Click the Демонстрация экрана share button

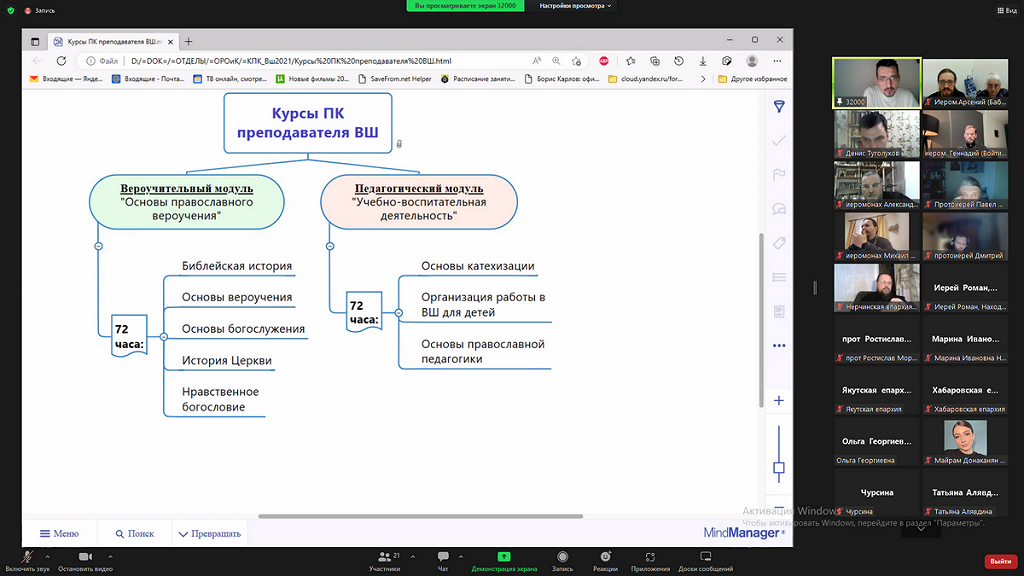(x=504, y=557)
